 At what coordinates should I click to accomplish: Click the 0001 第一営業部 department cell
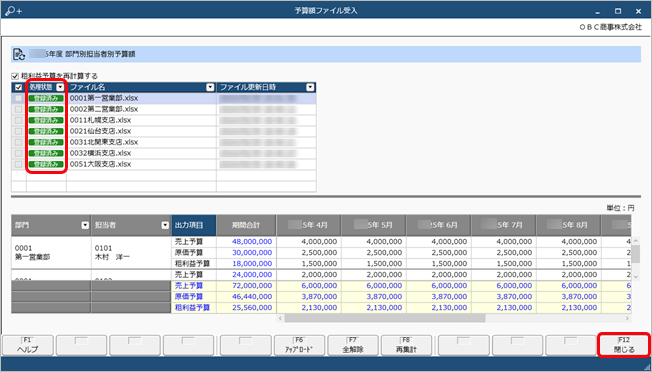click(51, 253)
